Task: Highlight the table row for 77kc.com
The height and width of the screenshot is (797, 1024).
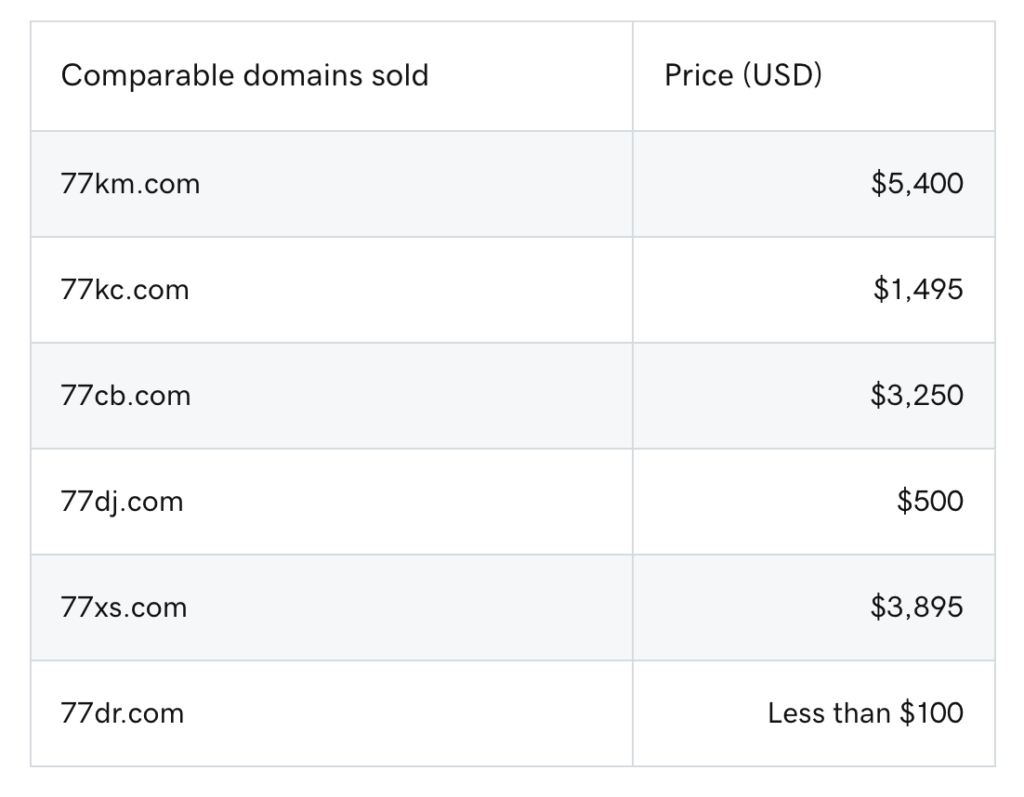Action: coord(512,290)
